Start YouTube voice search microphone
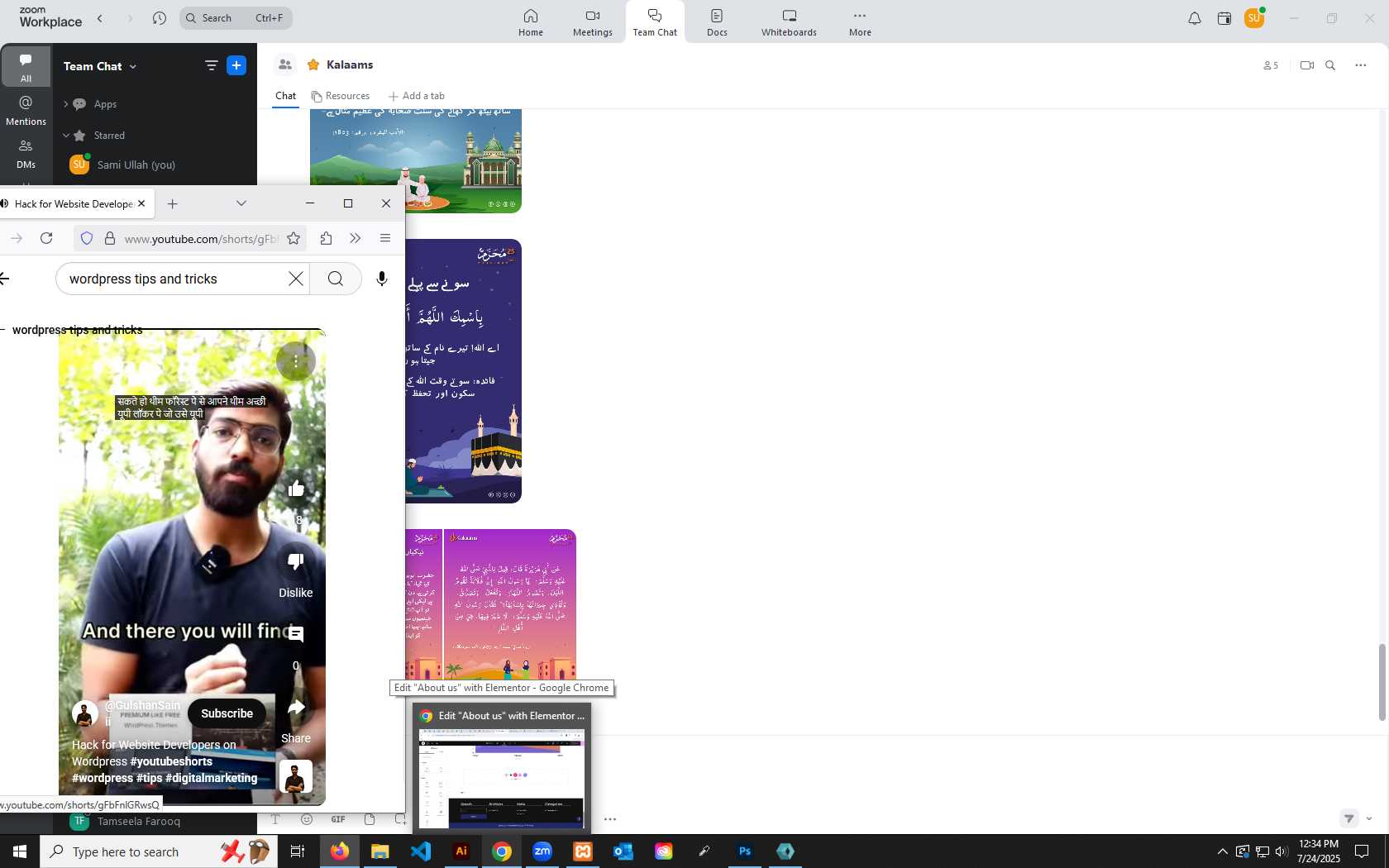Image resolution: width=1389 pixels, height=868 pixels. click(x=382, y=279)
